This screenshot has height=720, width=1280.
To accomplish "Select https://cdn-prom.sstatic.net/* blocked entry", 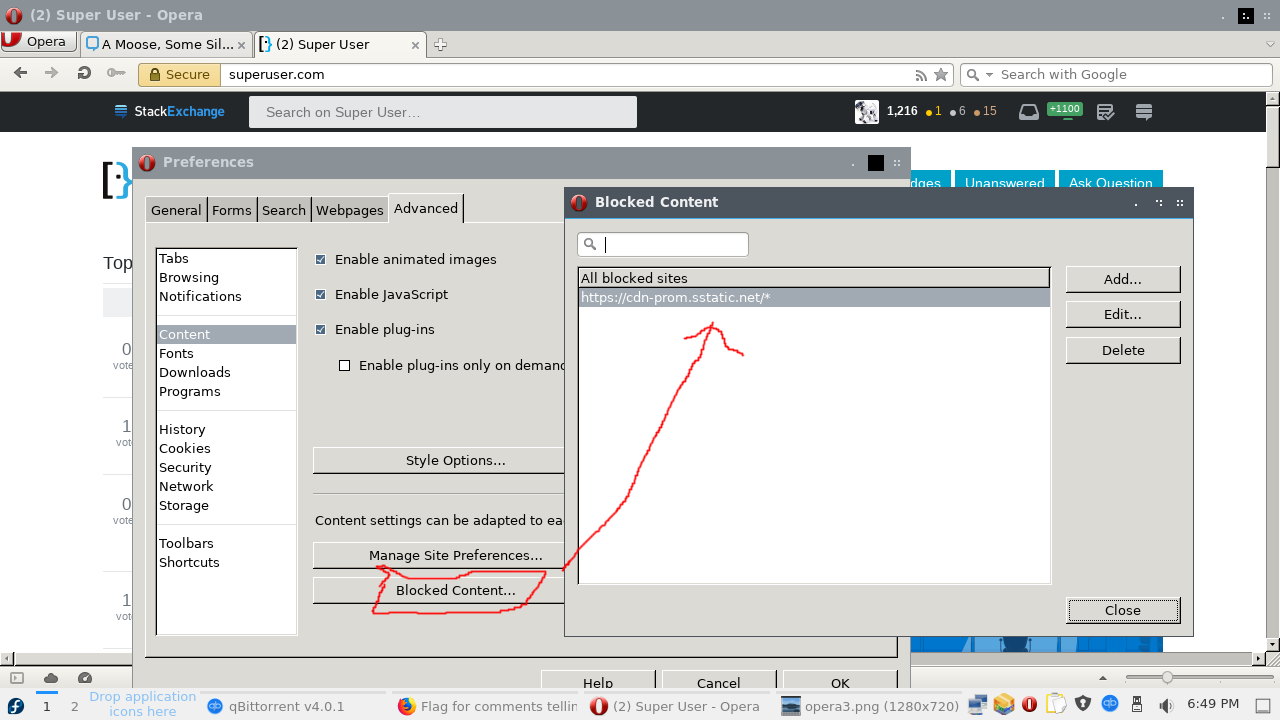I will (x=814, y=298).
